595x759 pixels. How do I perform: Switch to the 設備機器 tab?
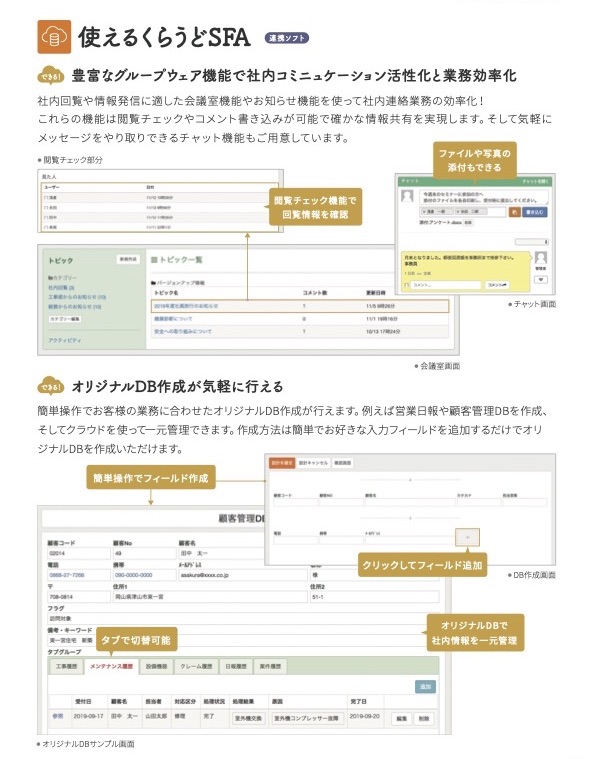[x=156, y=667]
